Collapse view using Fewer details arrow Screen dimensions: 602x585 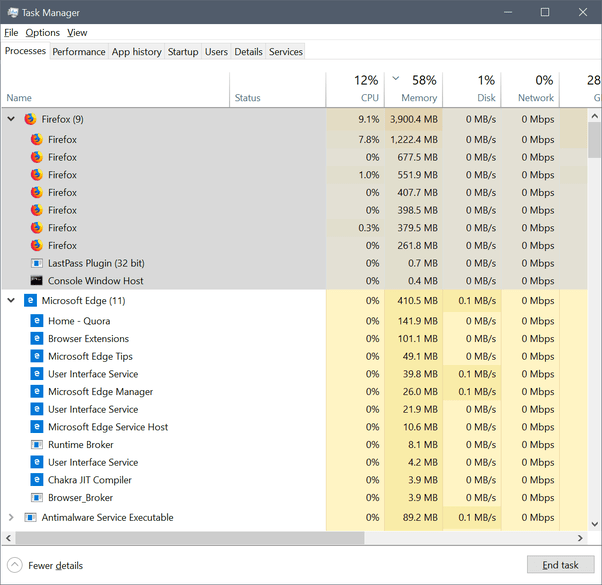(15, 565)
